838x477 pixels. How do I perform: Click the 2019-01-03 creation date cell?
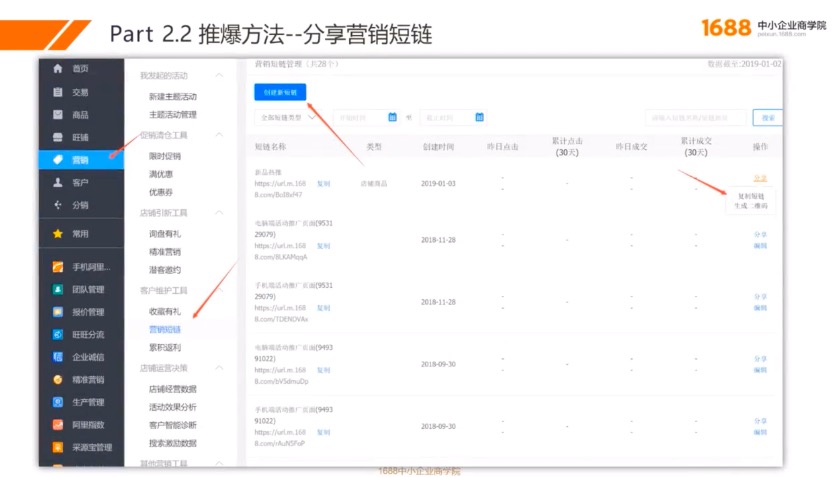[438, 183]
